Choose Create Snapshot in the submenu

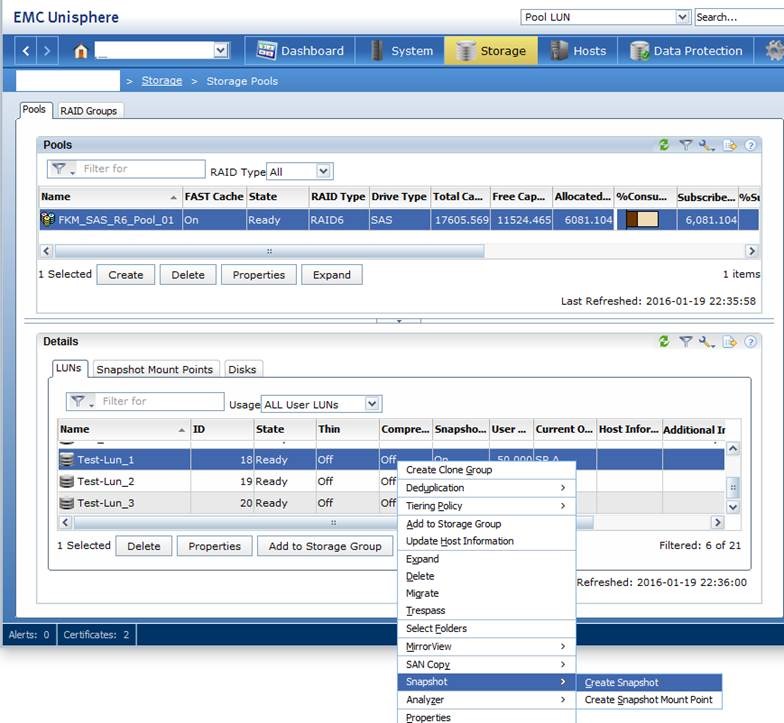tap(648, 682)
